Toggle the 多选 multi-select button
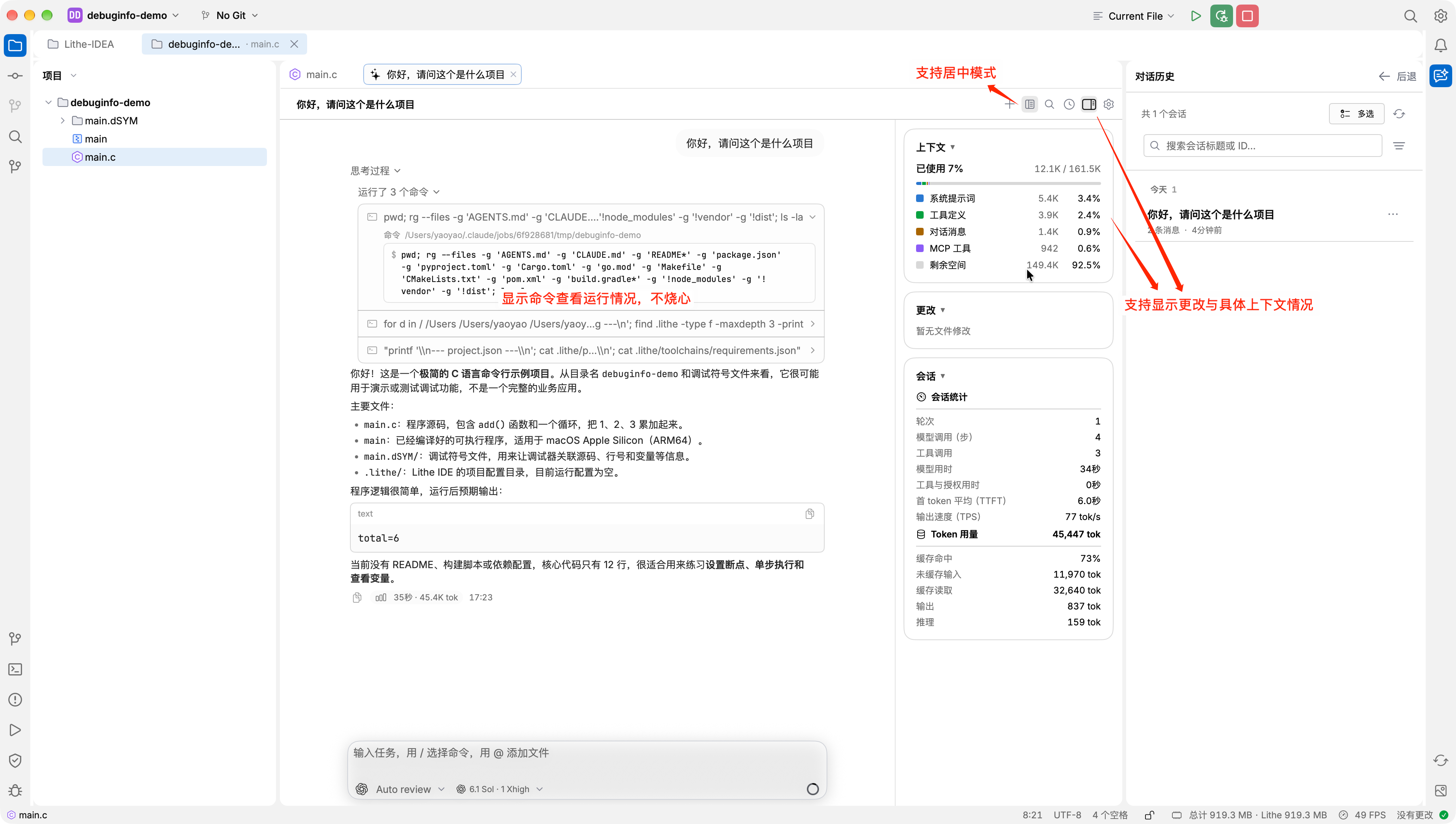This screenshot has height=824, width=1456. point(1356,114)
